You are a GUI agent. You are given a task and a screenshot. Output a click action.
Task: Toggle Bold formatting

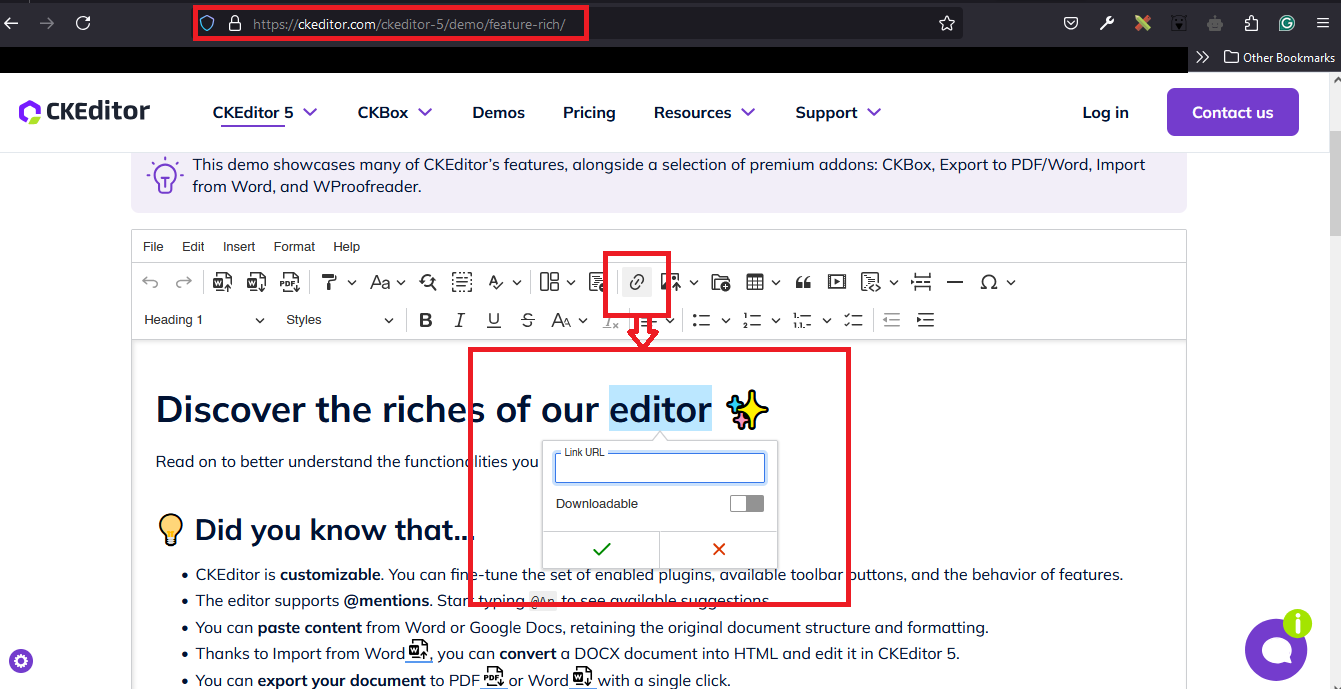426,320
